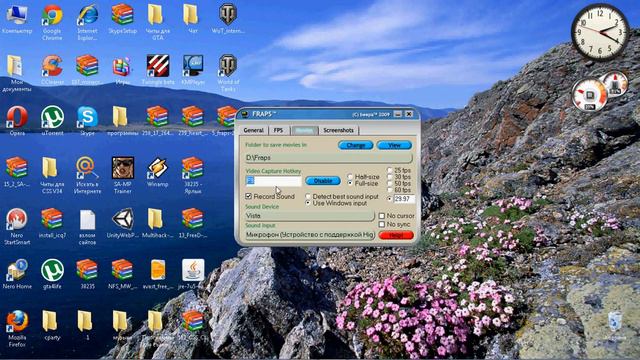
Task: Click the Mozilla Firefox shortcut
Action: [17, 329]
